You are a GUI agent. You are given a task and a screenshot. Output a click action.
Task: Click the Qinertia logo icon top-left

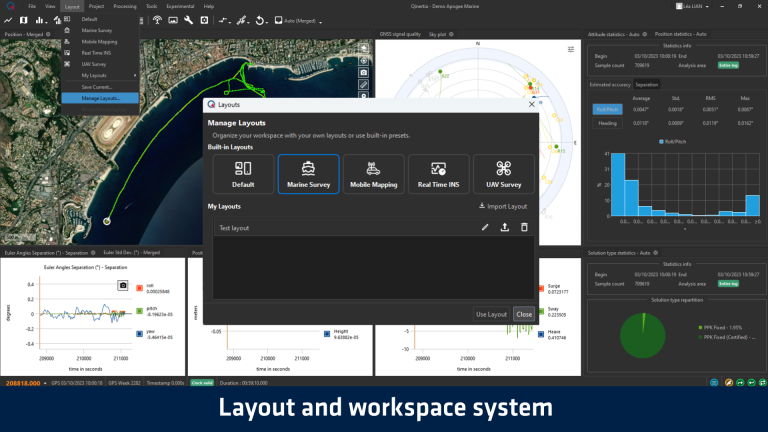tap(10, 6)
